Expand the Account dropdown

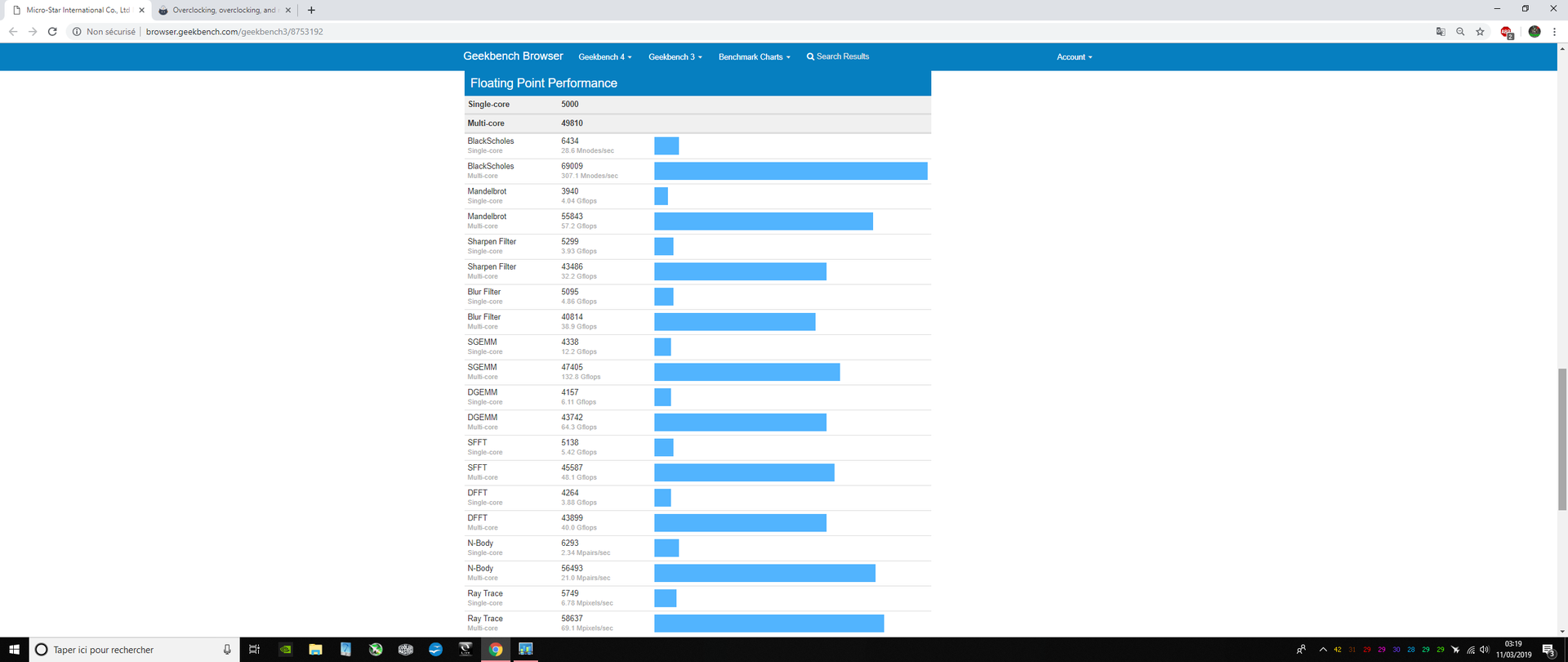tap(1075, 57)
